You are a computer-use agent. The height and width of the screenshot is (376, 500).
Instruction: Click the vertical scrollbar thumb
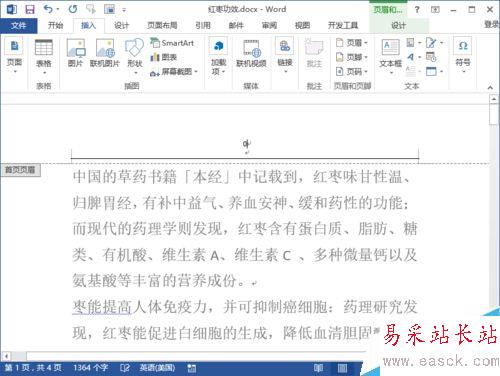(494, 114)
